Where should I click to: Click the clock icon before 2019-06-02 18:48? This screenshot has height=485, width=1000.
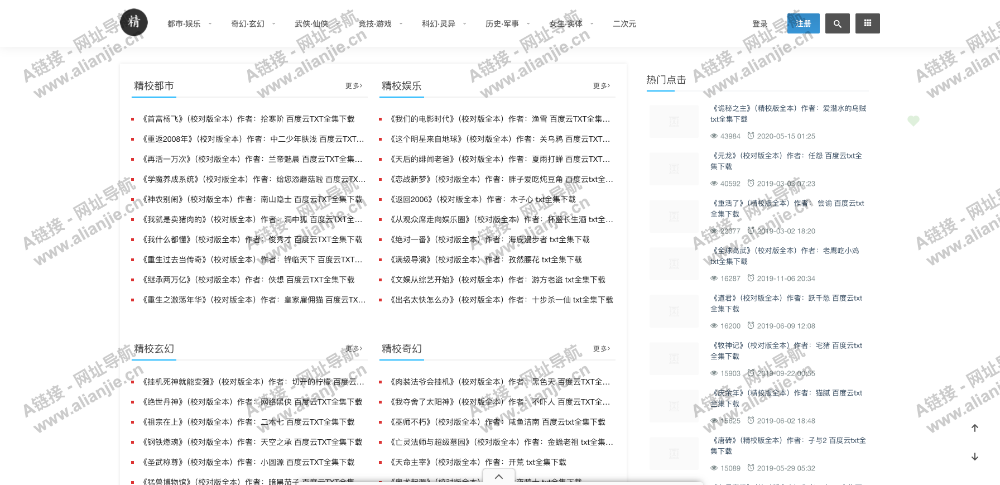(x=751, y=420)
